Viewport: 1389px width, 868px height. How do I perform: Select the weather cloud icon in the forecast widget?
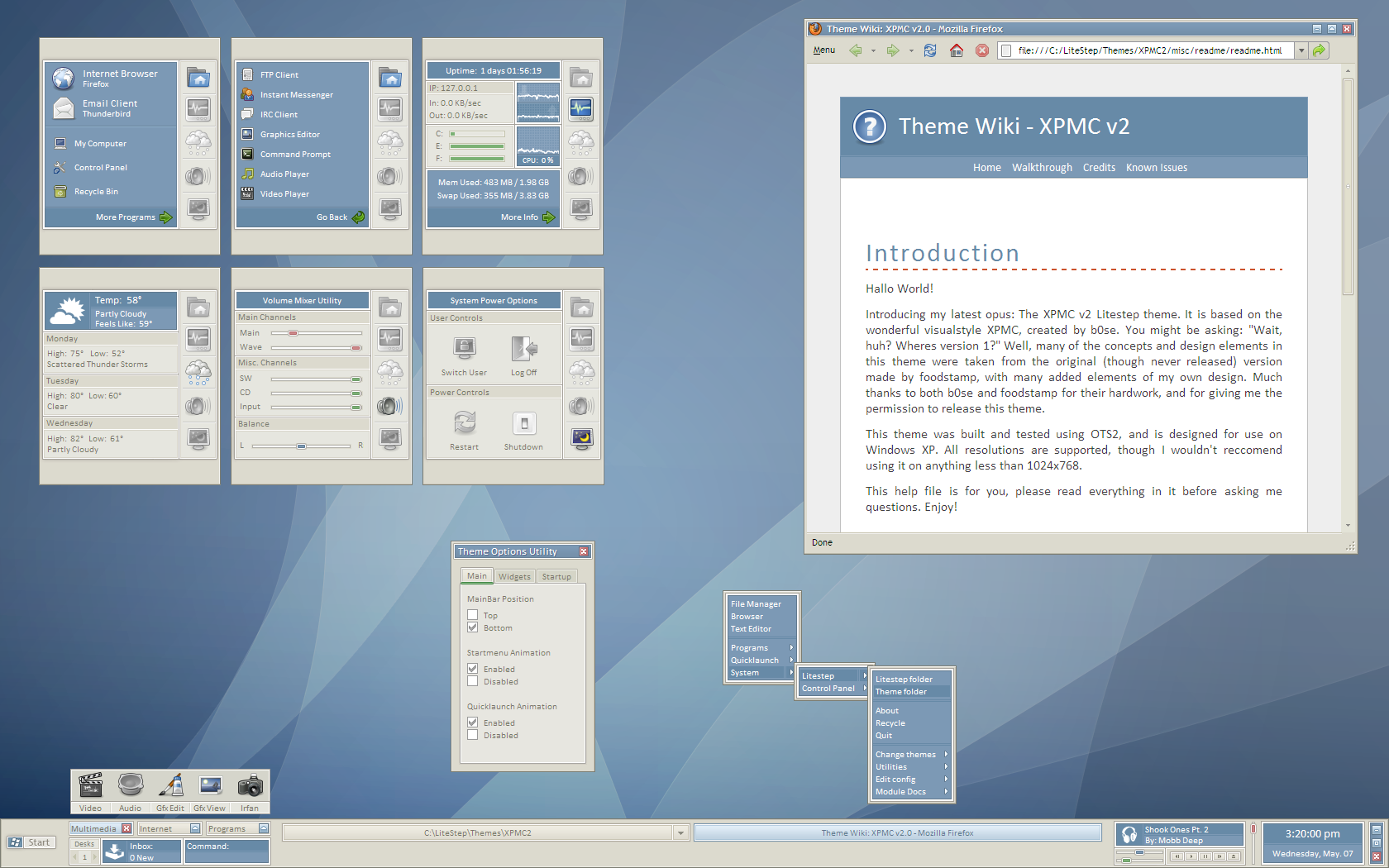(198, 372)
